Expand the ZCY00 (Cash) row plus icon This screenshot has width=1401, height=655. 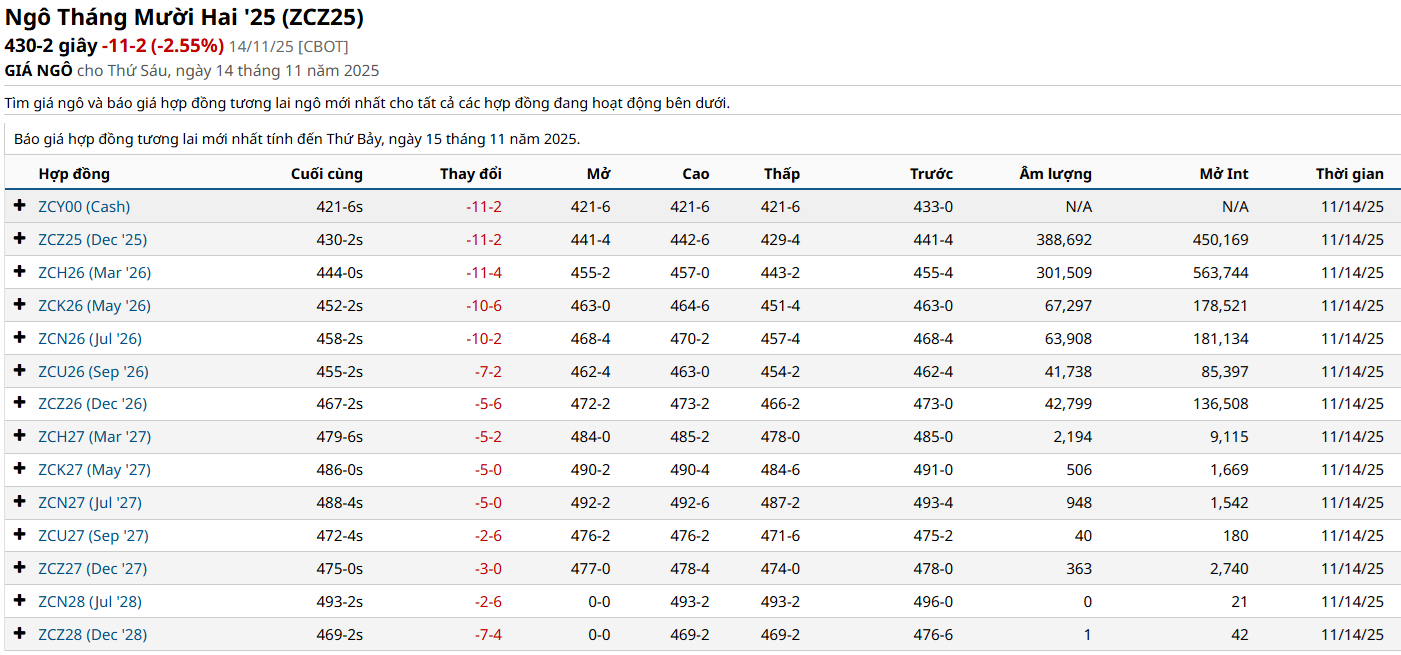pos(19,206)
